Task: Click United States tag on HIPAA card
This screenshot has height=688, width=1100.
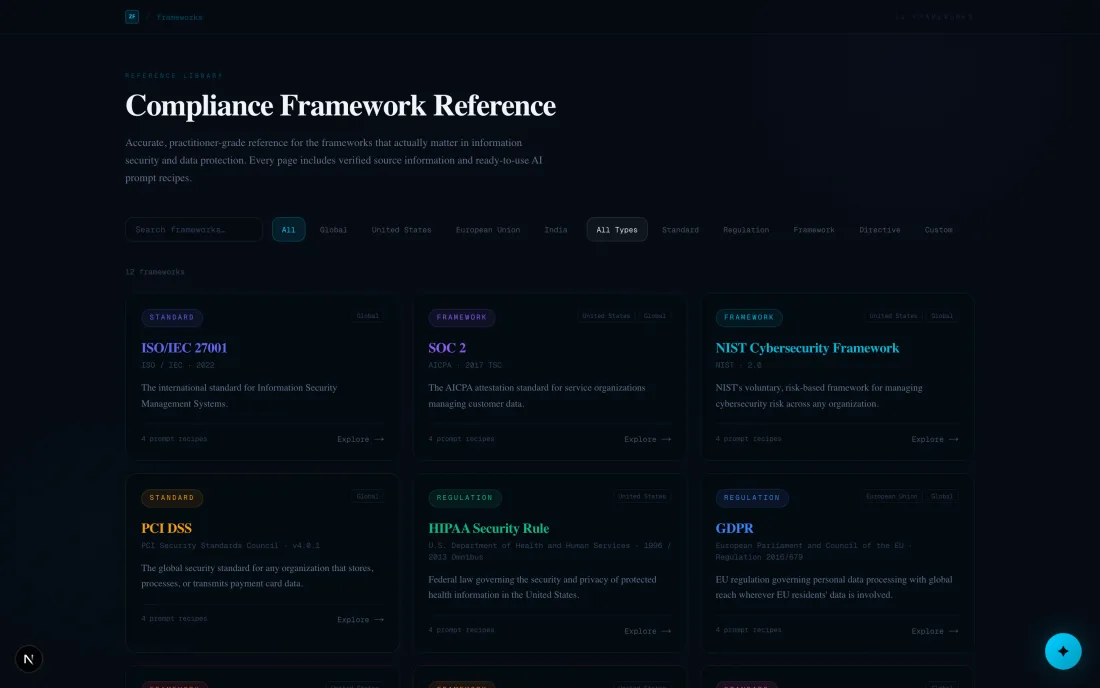Action: pos(642,496)
